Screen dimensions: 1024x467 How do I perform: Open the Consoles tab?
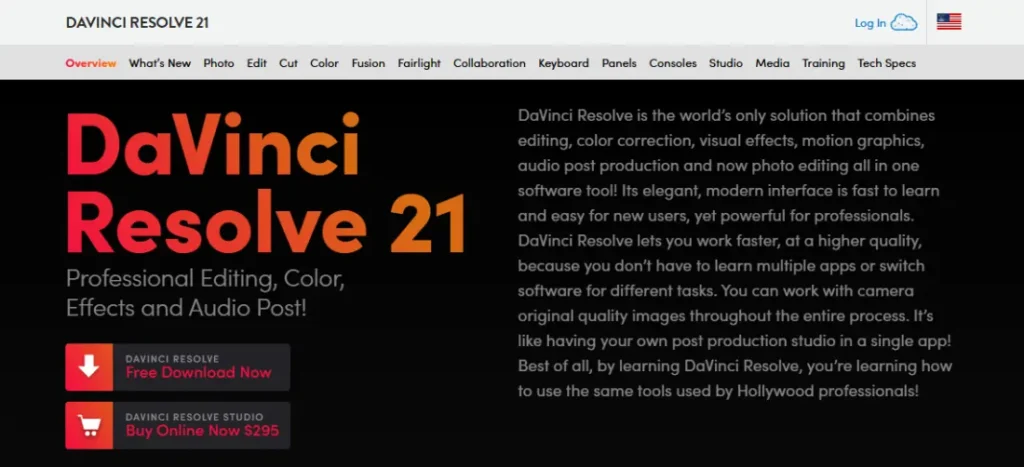click(x=673, y=63)
